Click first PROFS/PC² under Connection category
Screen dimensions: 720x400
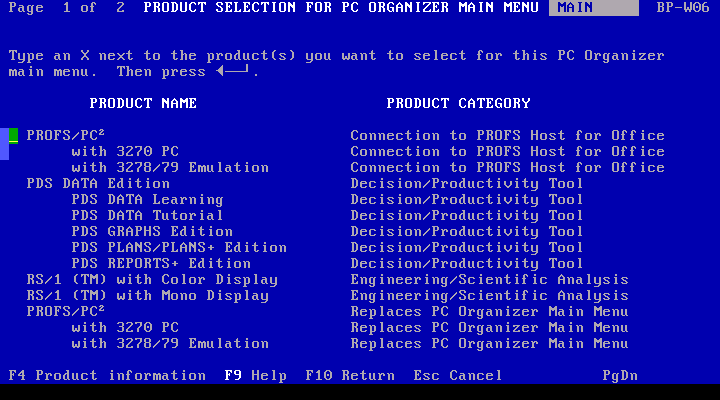(65, 135)
